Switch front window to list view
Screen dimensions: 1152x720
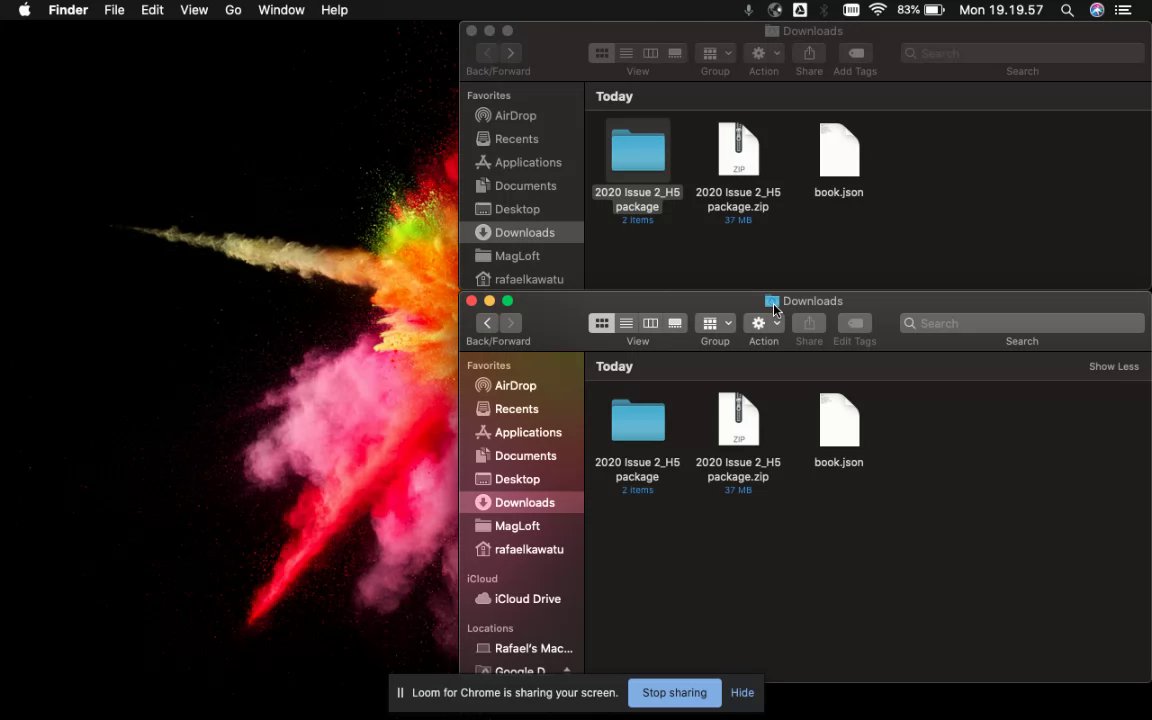coord(626,323)
